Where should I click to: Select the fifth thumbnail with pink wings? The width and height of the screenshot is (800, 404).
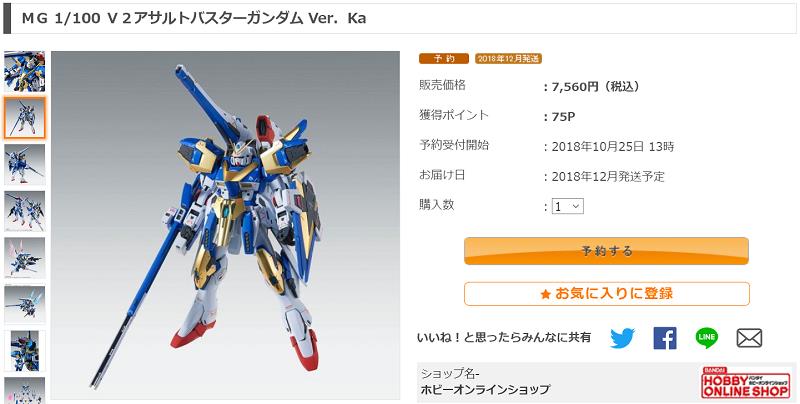[24, 258]
